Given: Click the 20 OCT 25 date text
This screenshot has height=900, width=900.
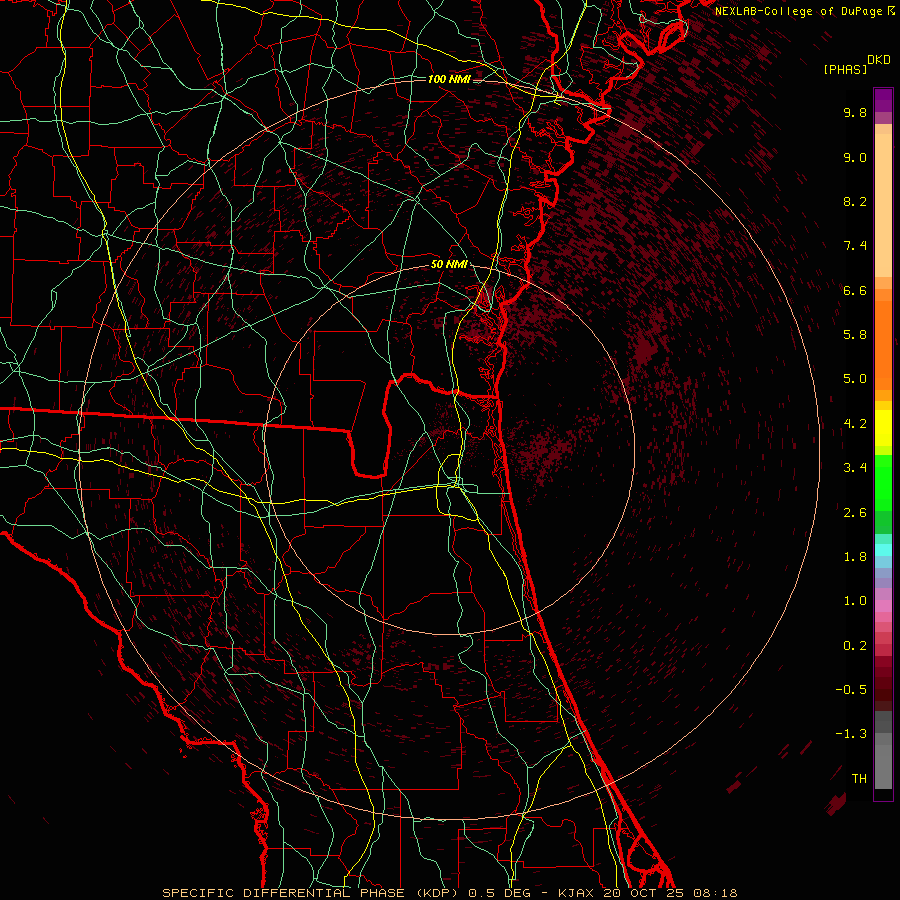Looking at the screenshot, I should (x=642, y=893).
